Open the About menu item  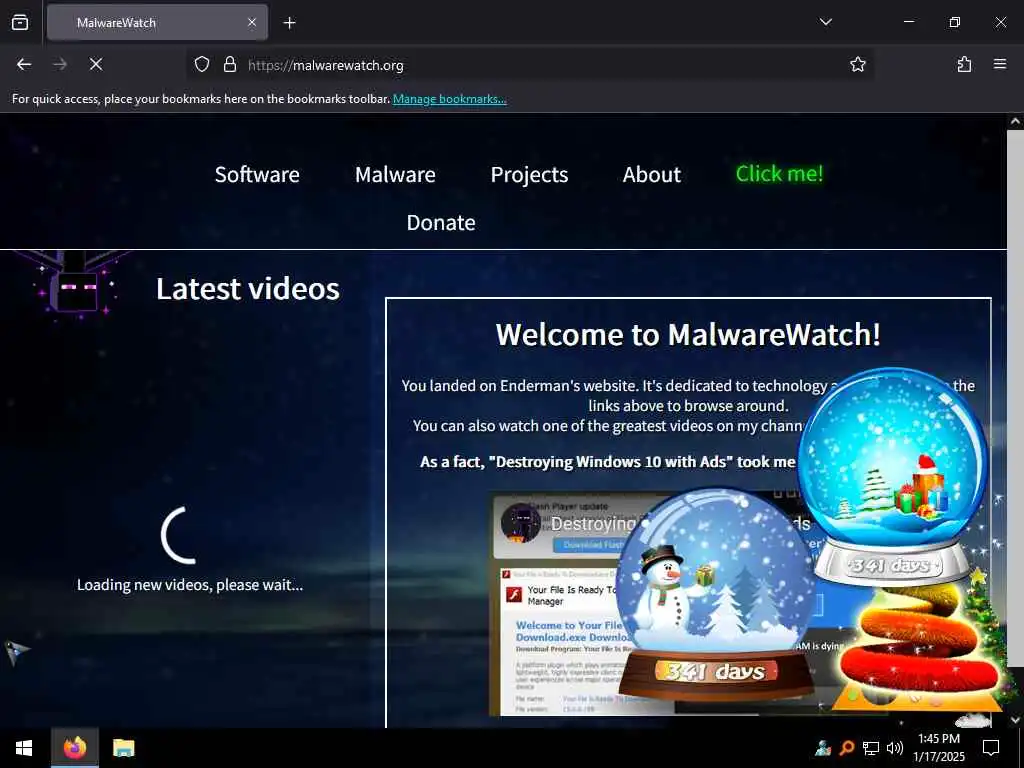pos(652,174)
